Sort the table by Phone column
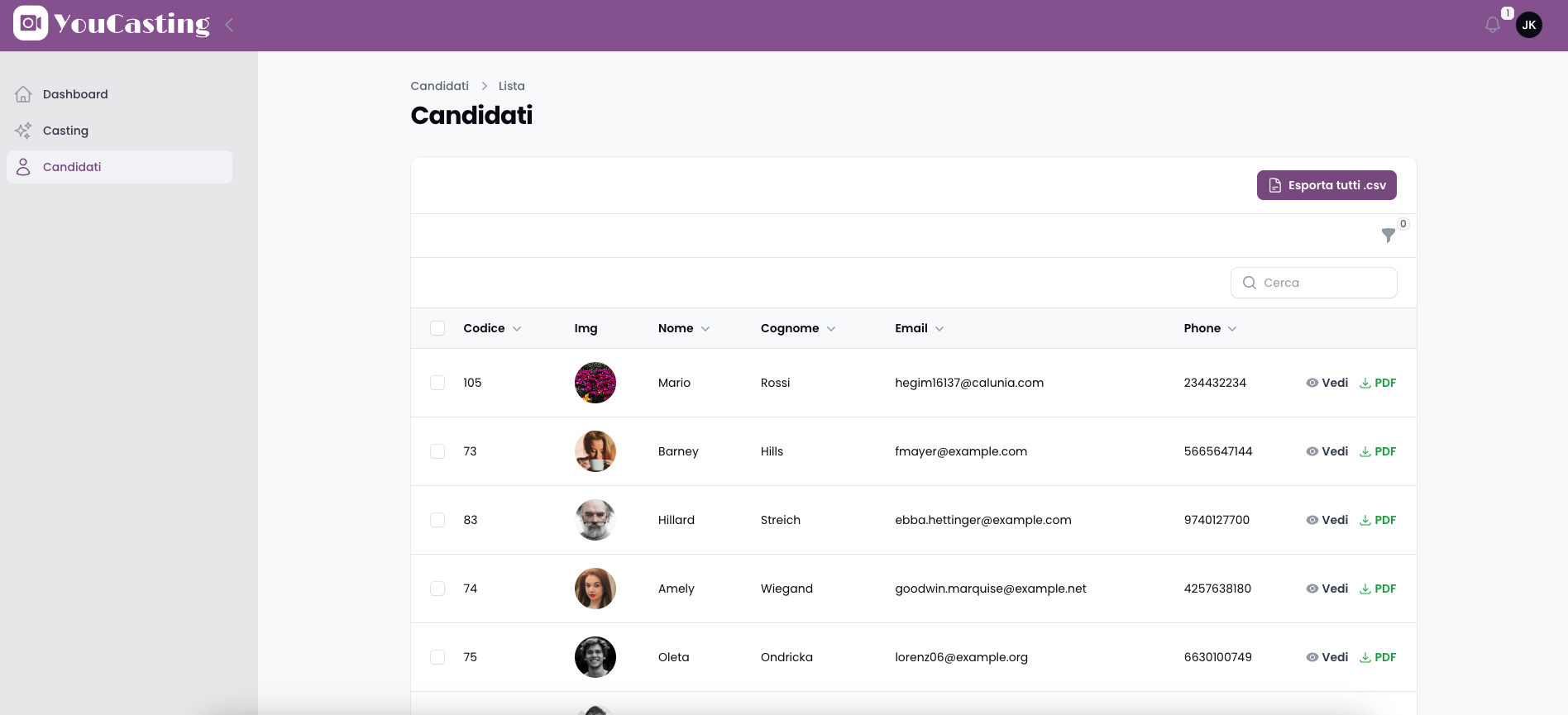Image resolution: width=1568 pixels, height=715 pixels. tap(1210, 328)
